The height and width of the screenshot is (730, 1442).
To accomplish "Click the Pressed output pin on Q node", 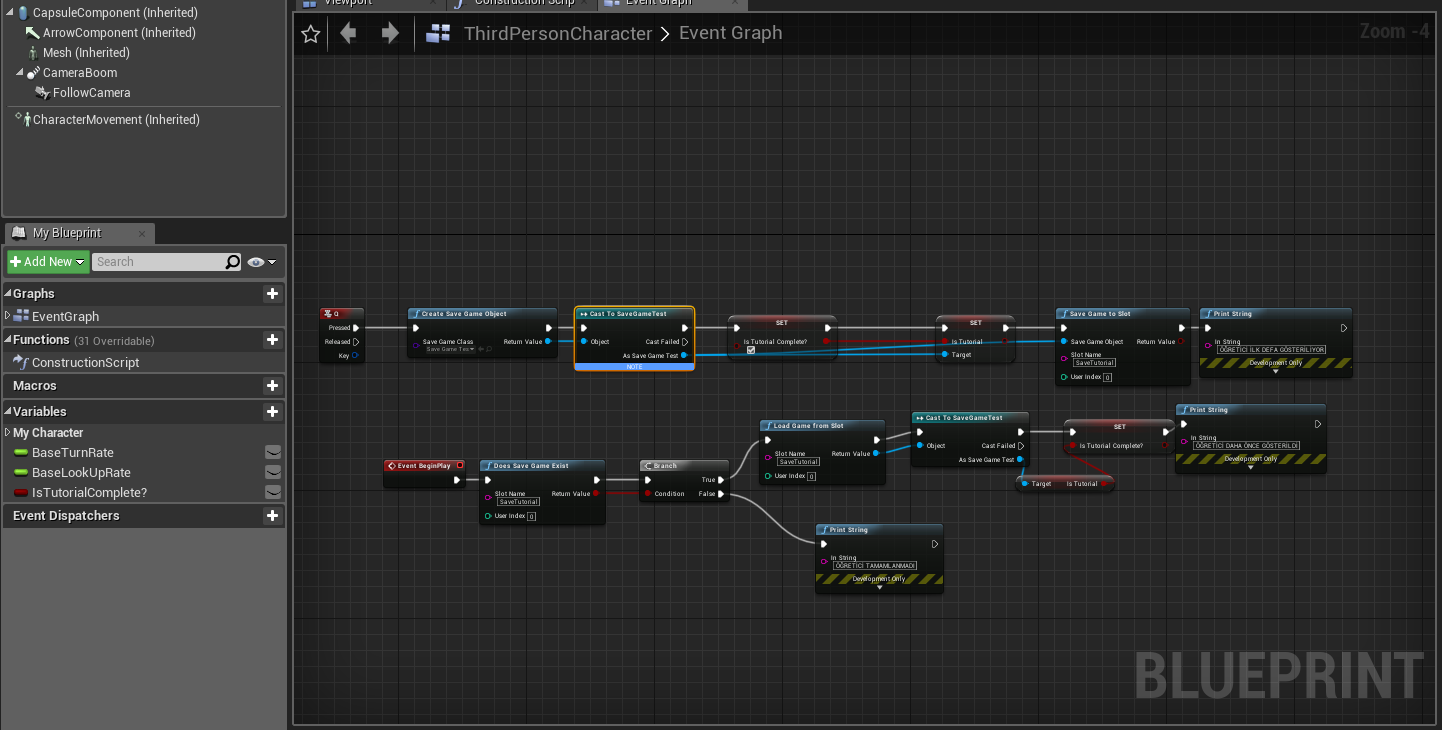I will [x=356, y=328].
